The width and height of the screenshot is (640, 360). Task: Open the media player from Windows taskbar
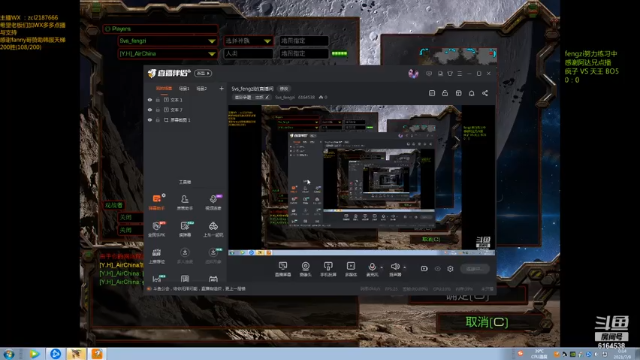(34, 354)
